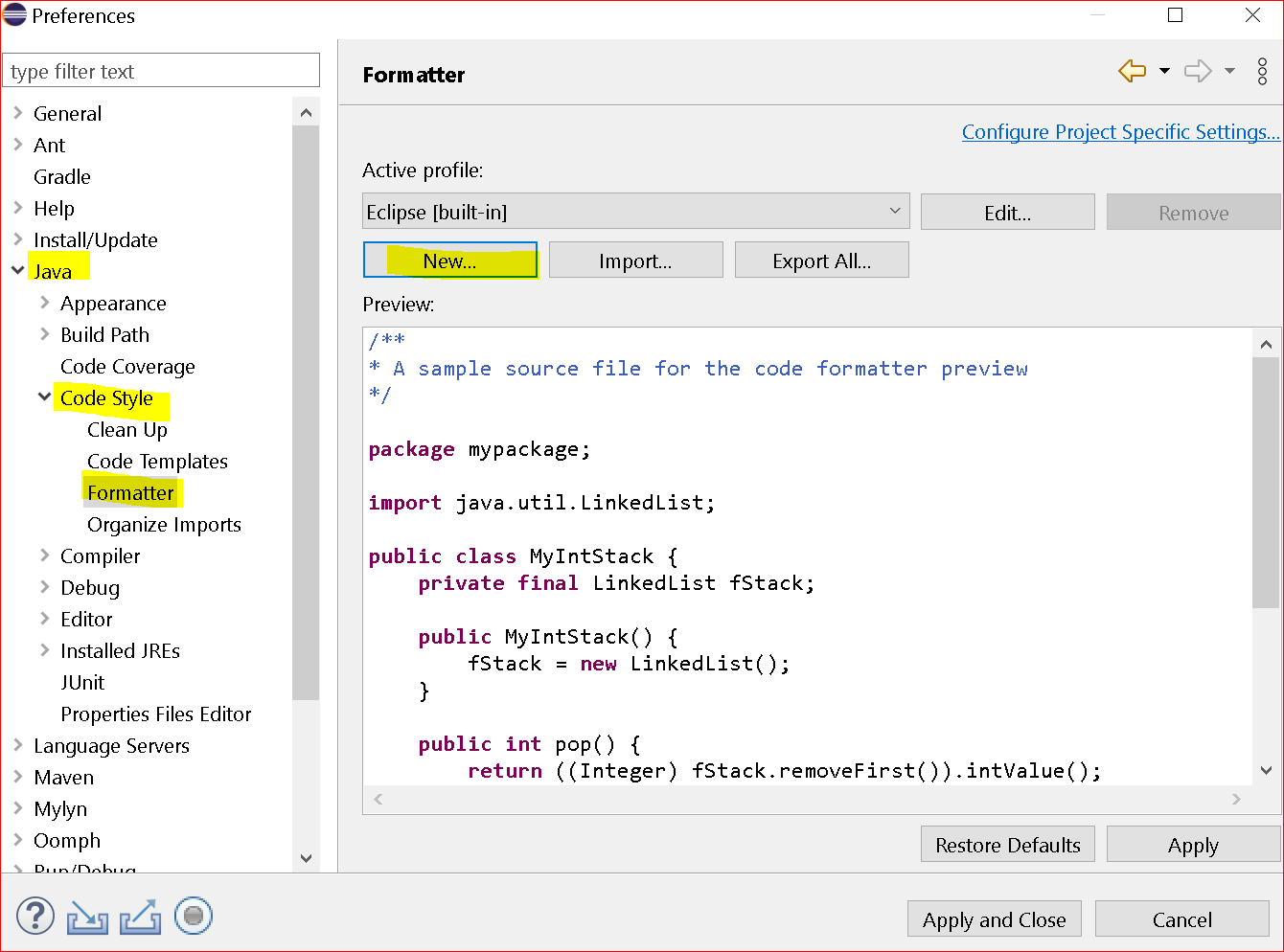The image size is (1284, 952).
Task: Click preview horizontal scroll left arrow
Action: [378, 799]
